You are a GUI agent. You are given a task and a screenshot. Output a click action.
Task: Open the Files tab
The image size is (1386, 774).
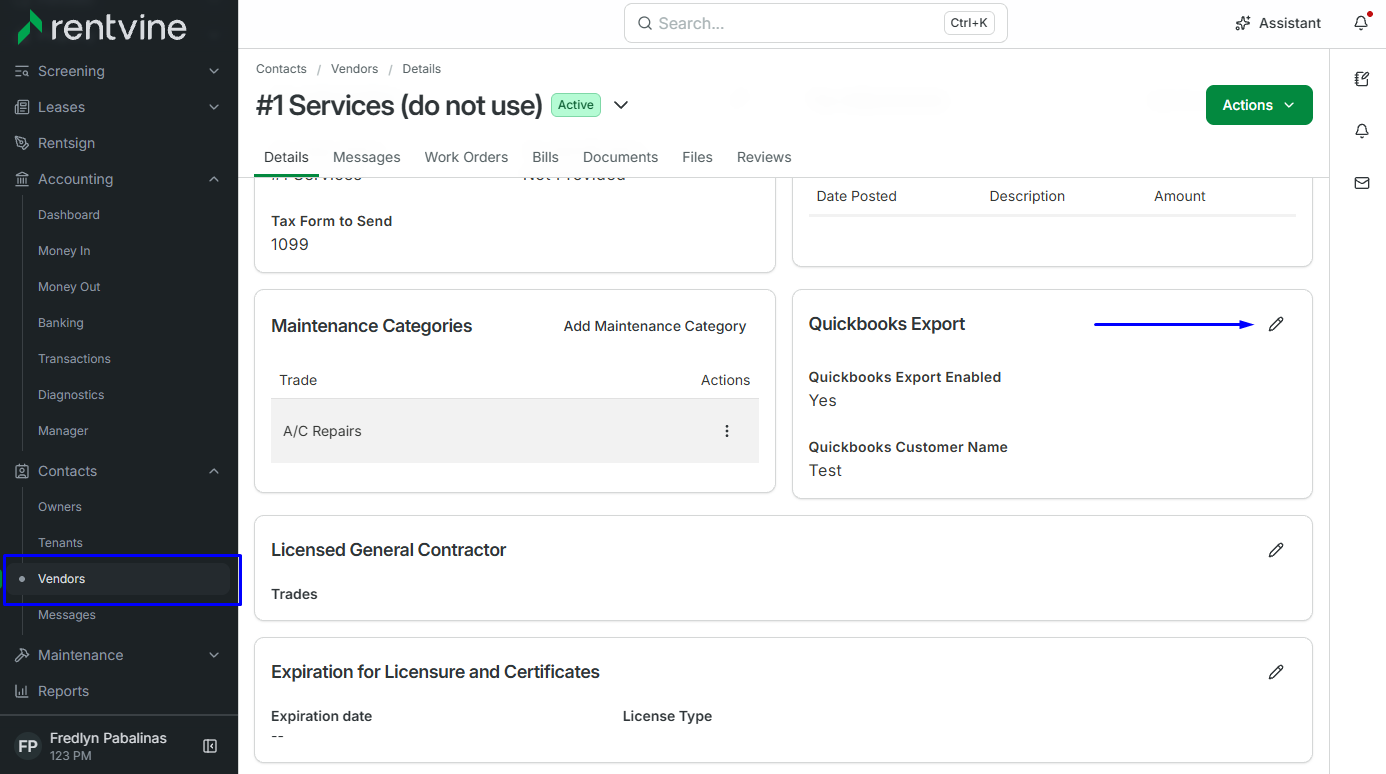pyautogui.click(x=697, y=157)
